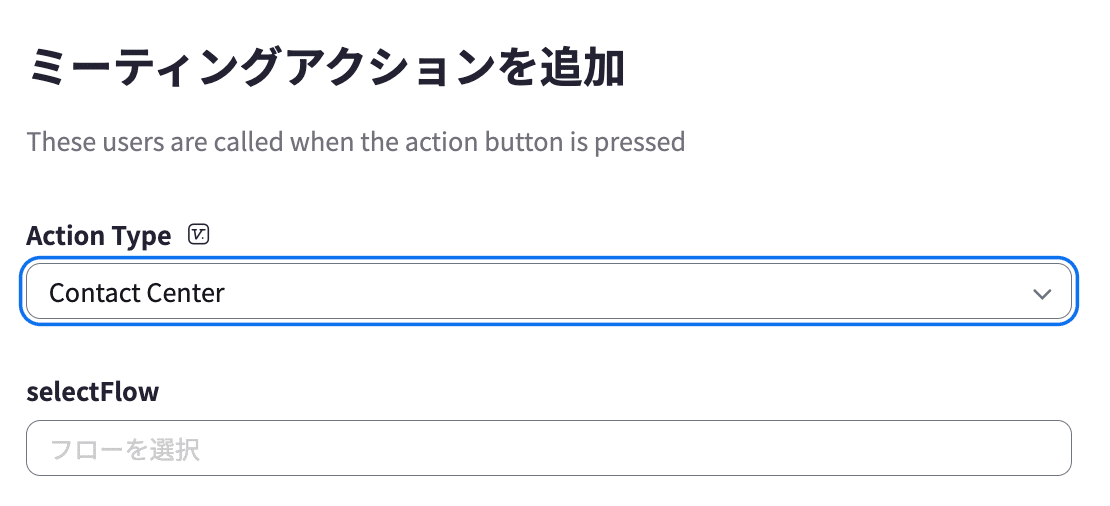Image resolution: width=1110 pixels, height=506 pixels.
Task: Click the Action Type label
Action: pyautogui.click(x=98, y=235)
